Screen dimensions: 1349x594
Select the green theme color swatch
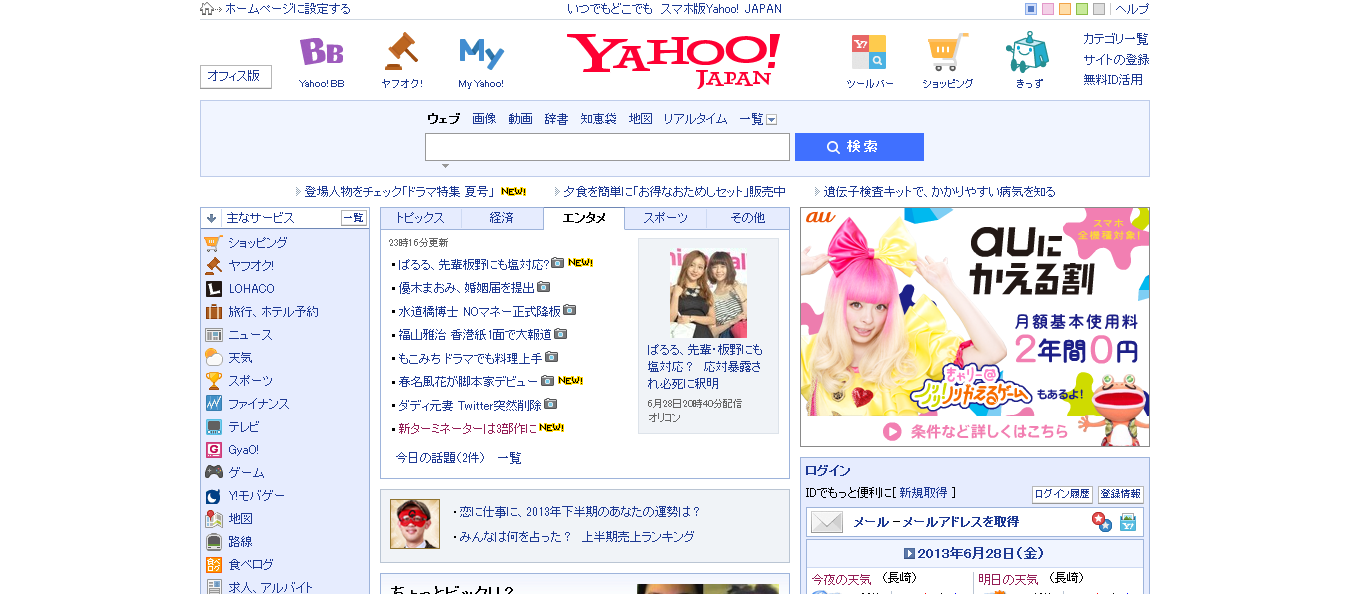(x=1082, y=9)
